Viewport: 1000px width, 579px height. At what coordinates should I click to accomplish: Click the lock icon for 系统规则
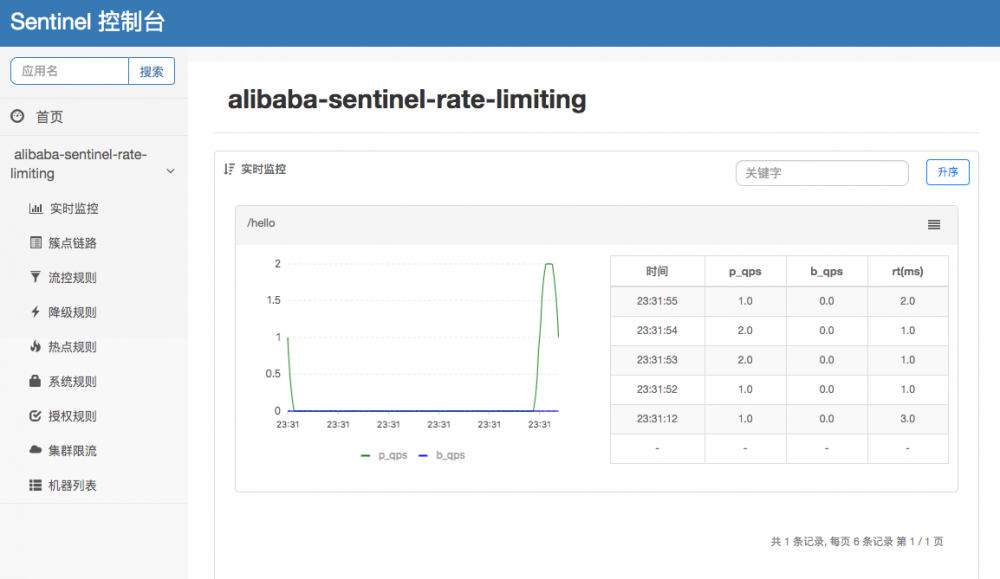point(33,381)
